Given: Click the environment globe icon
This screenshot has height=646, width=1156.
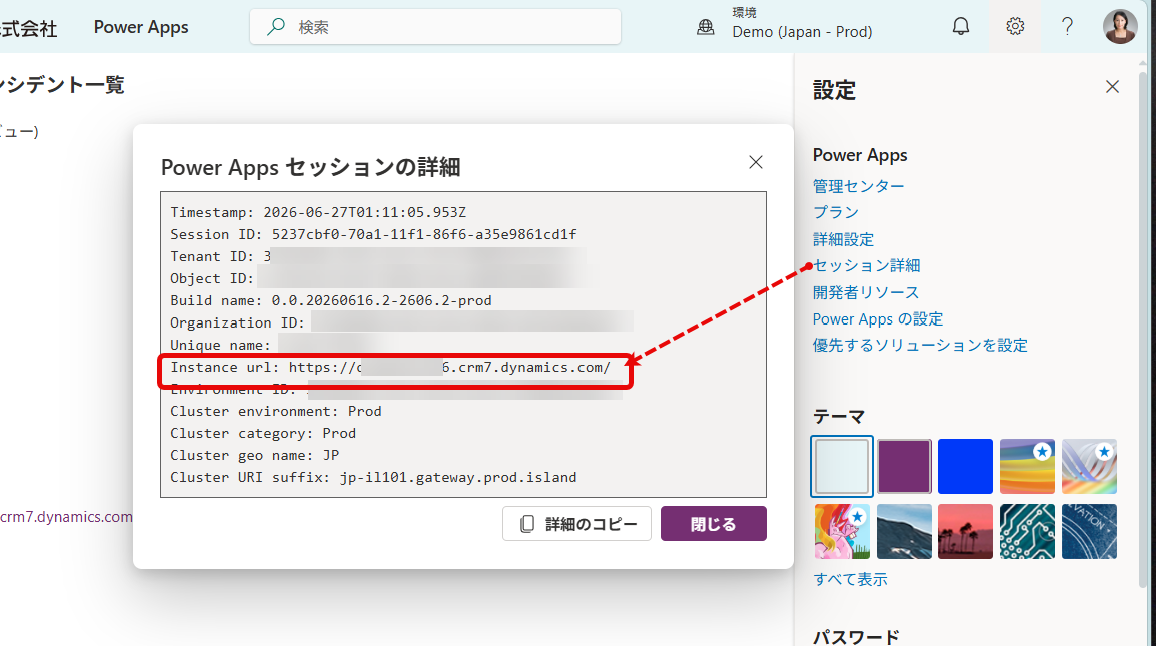Looking at the screenshot, I should coord(706,27).
